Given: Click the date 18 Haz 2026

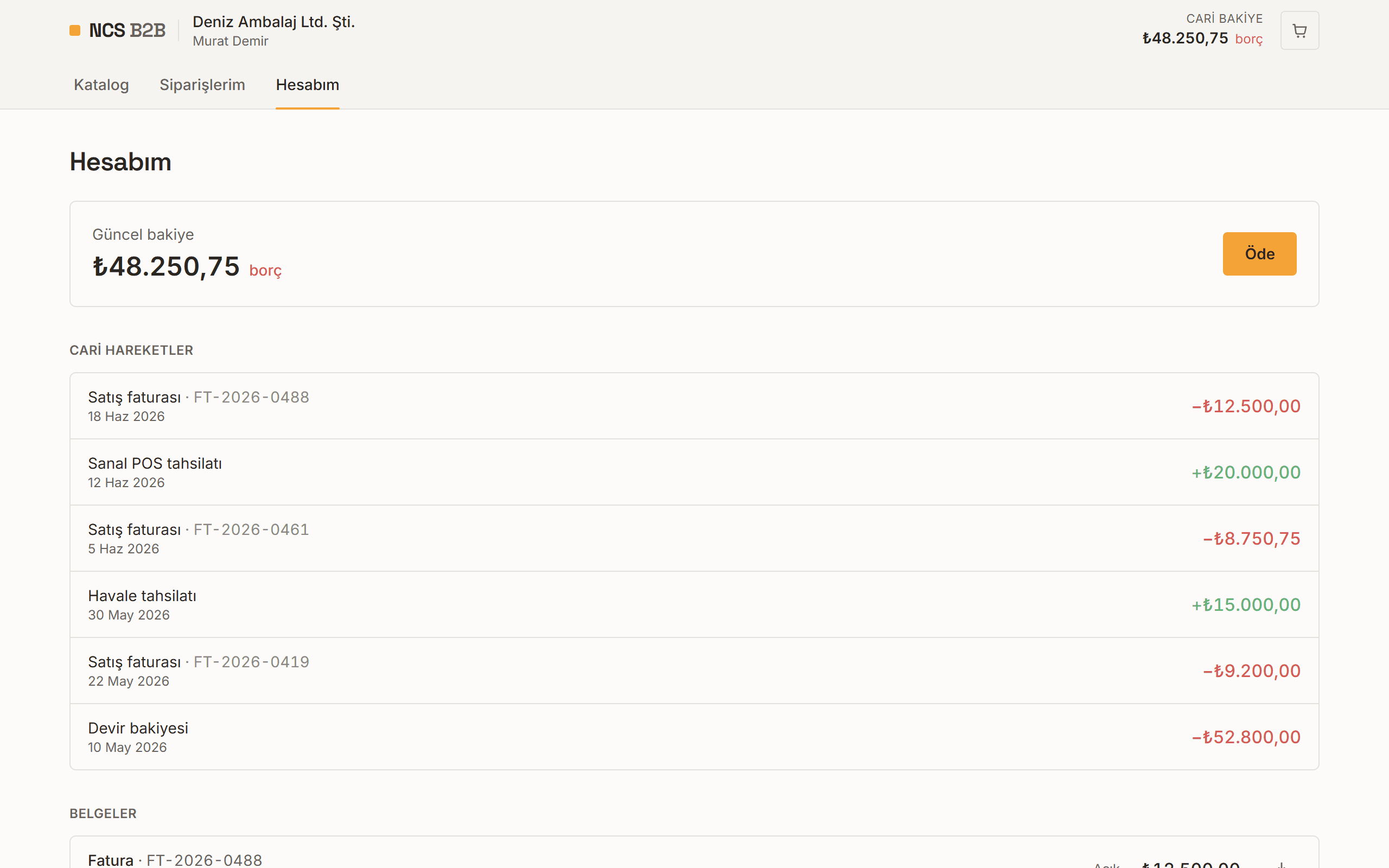Looking at the screenshot, I should (x=126, y=417).
